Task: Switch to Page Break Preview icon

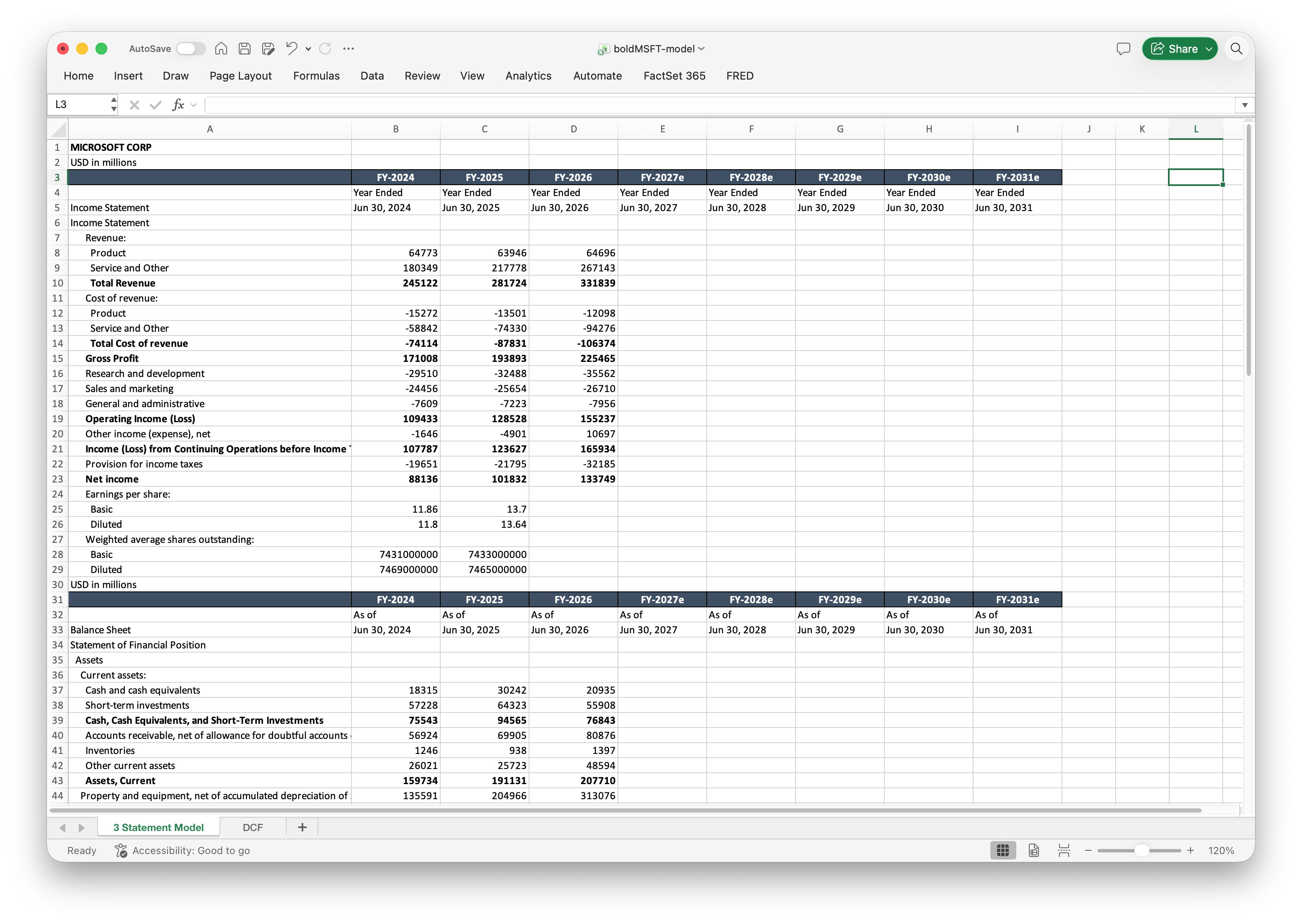Action: (1064, 851)
